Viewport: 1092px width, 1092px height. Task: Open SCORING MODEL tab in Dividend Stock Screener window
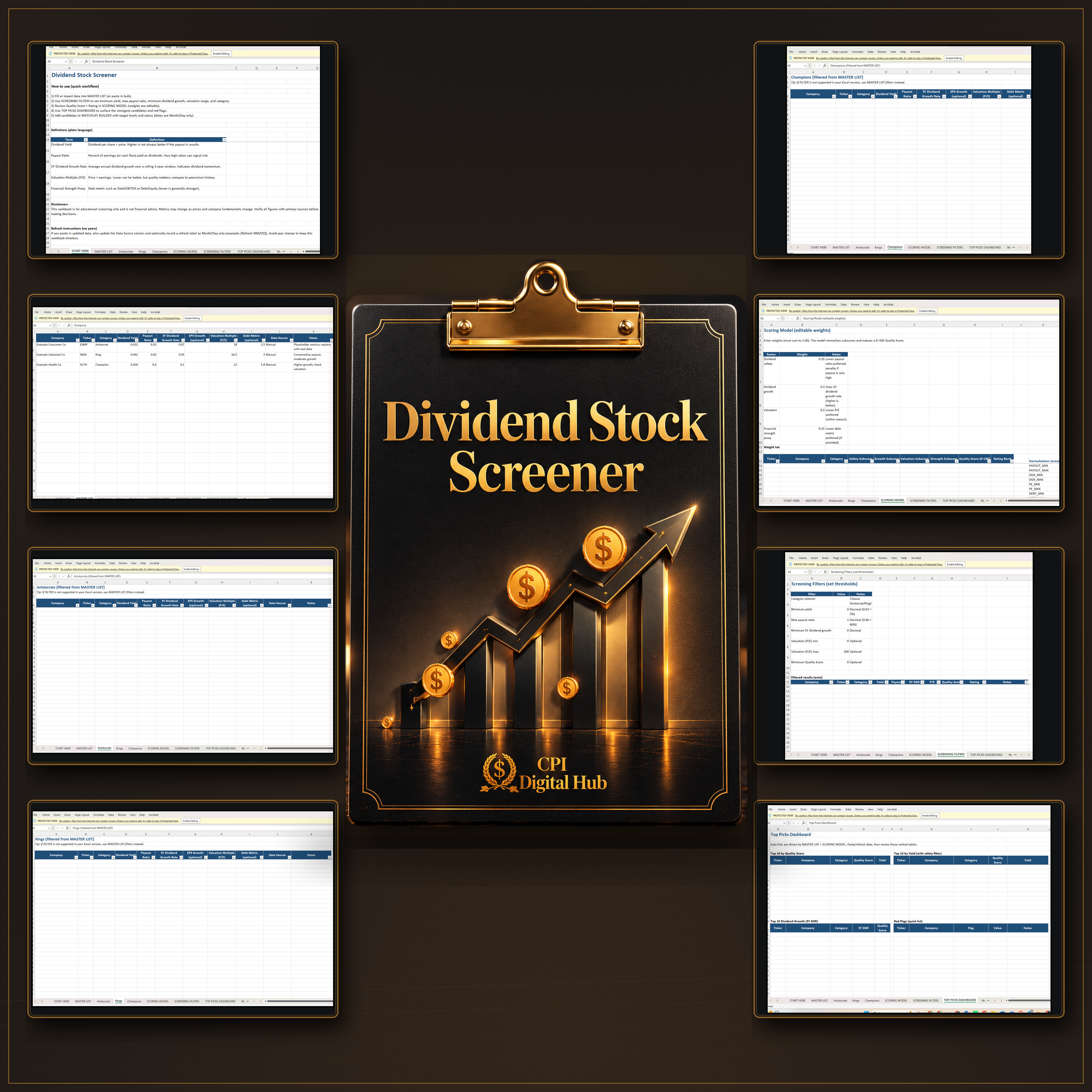coord(185,252)
